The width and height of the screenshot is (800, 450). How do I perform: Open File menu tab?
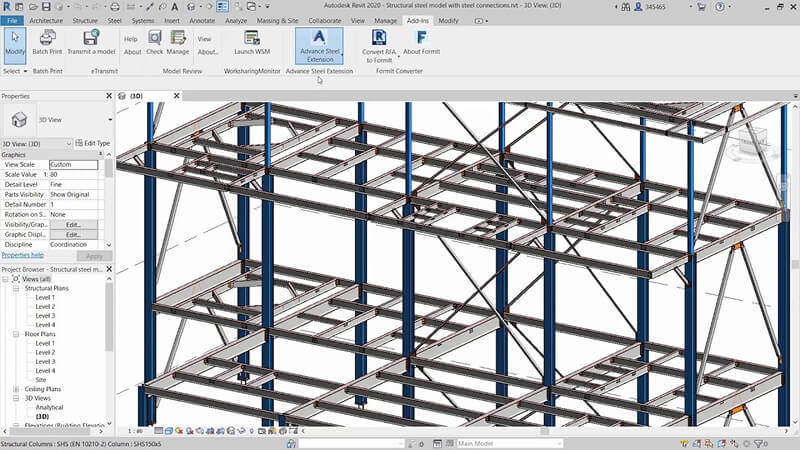click(12, 21)
